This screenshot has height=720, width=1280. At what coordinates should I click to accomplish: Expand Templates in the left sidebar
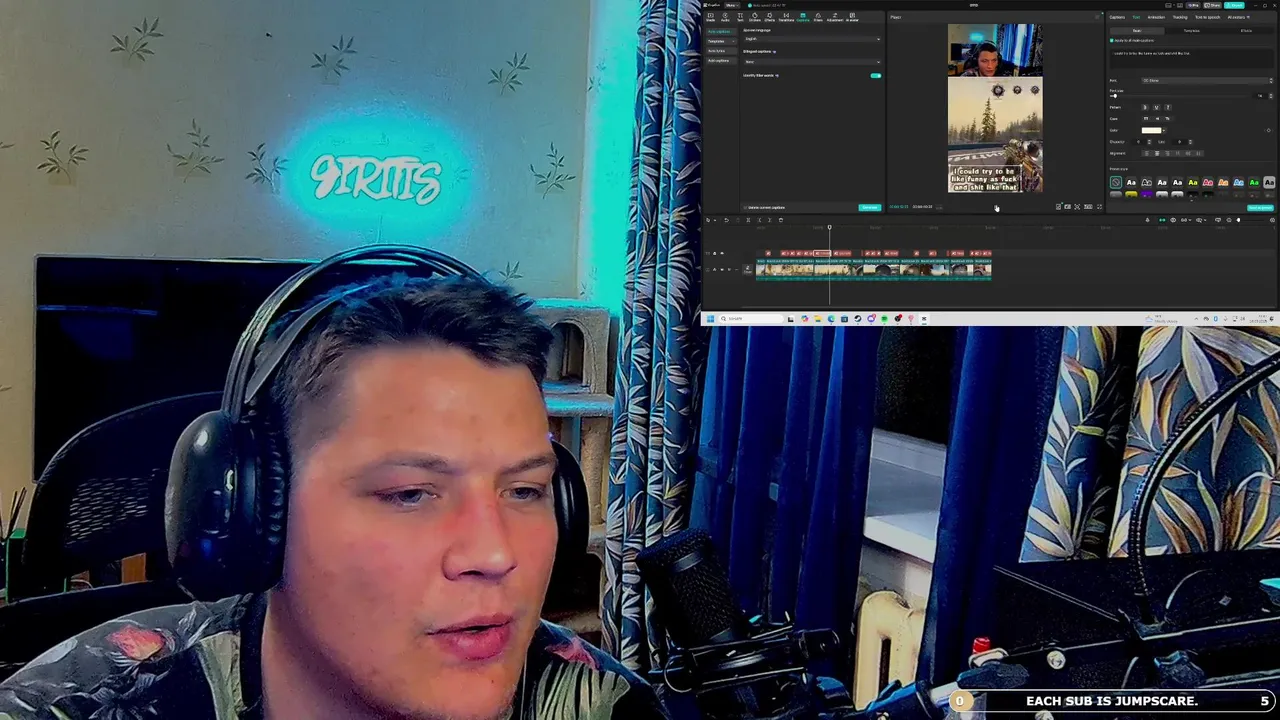(721, 41)
